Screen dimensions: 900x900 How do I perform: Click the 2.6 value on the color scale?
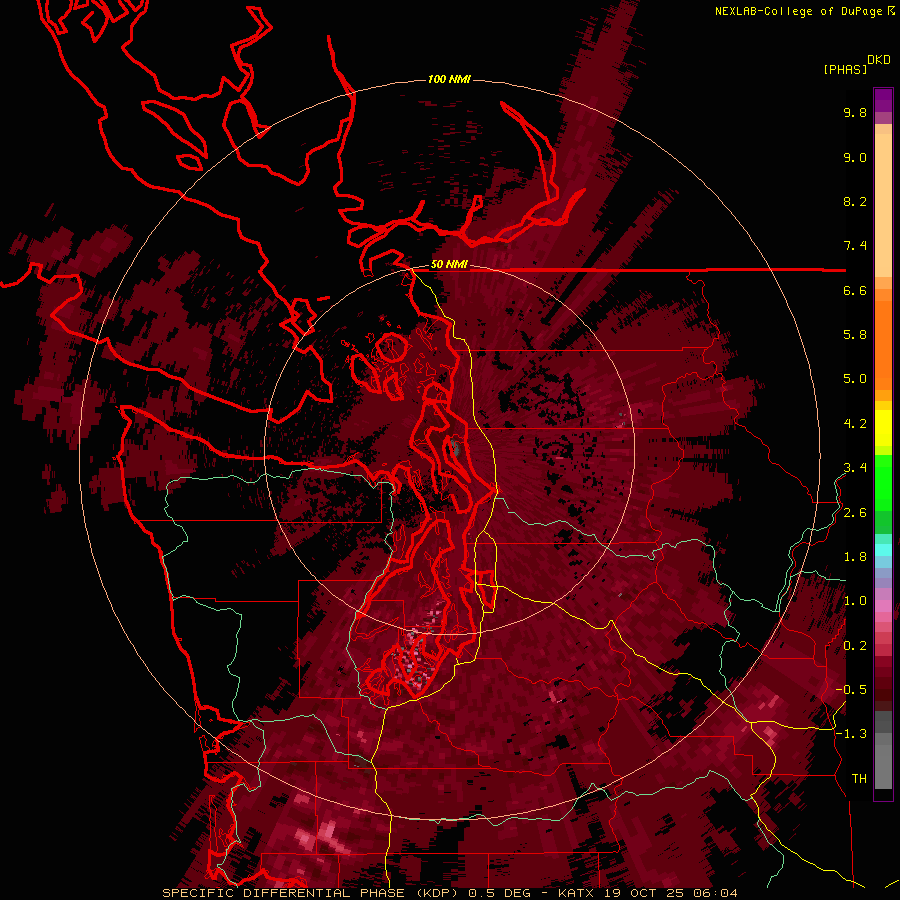click(x=855, y=513)
